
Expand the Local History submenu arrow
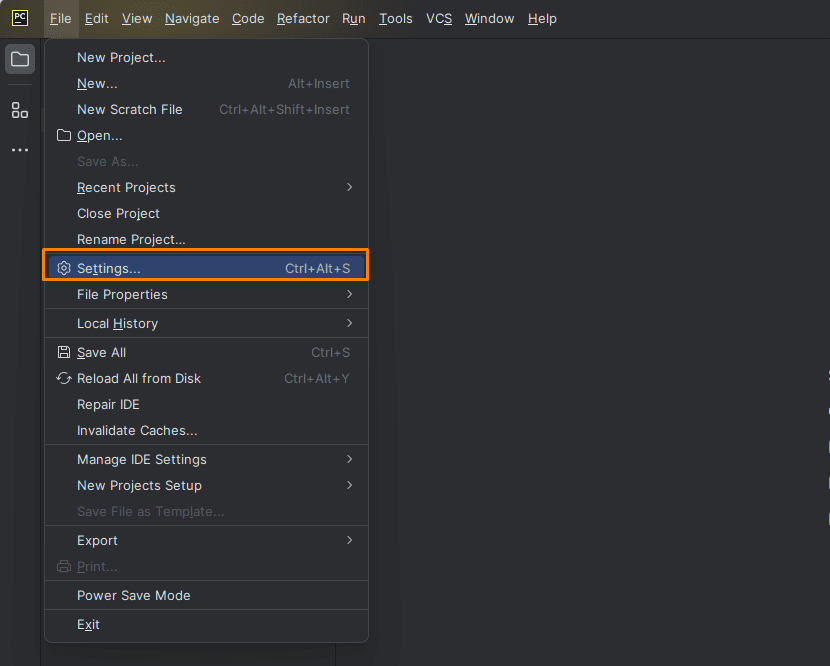pyautogui.click(x=349, y=323)
